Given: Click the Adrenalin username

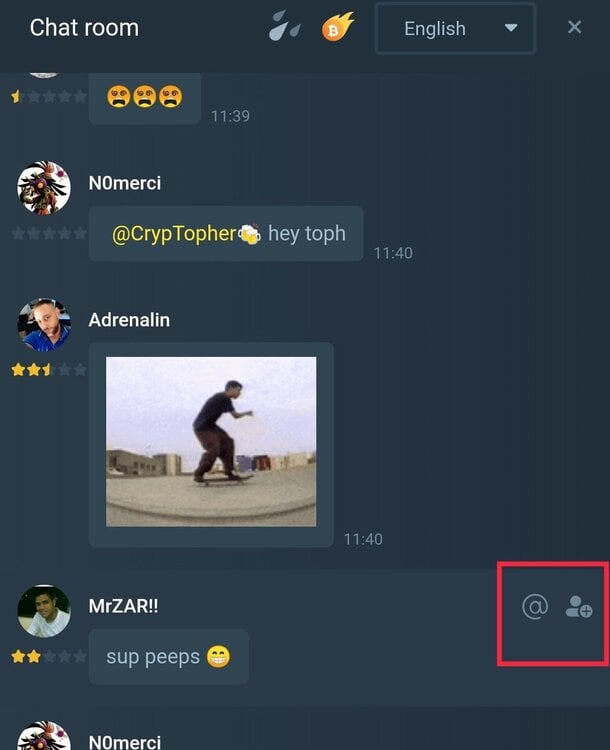Looking at the screenshot, I should click(x=129, y=320).
